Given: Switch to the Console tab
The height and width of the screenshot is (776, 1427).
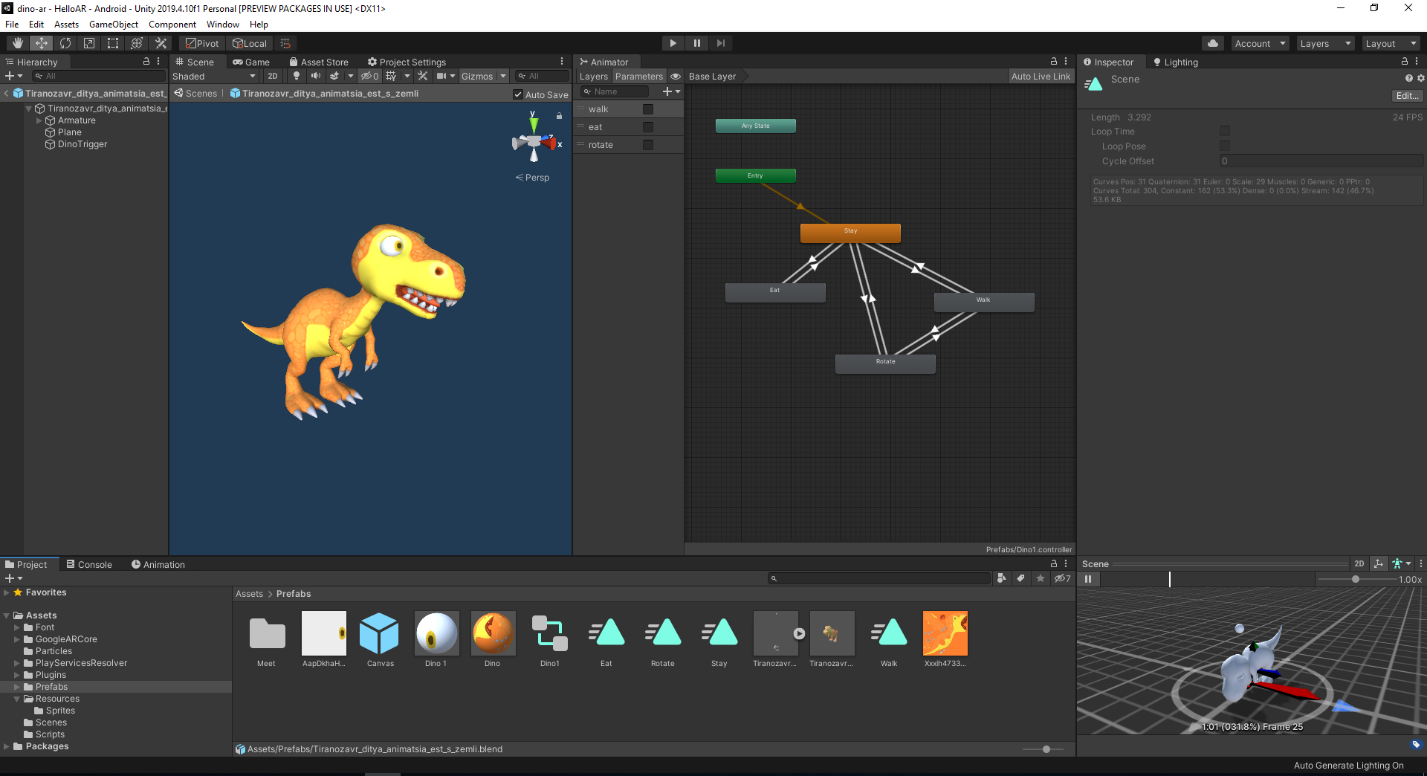Looking at the screenshot, I should (x=88, y=564).
